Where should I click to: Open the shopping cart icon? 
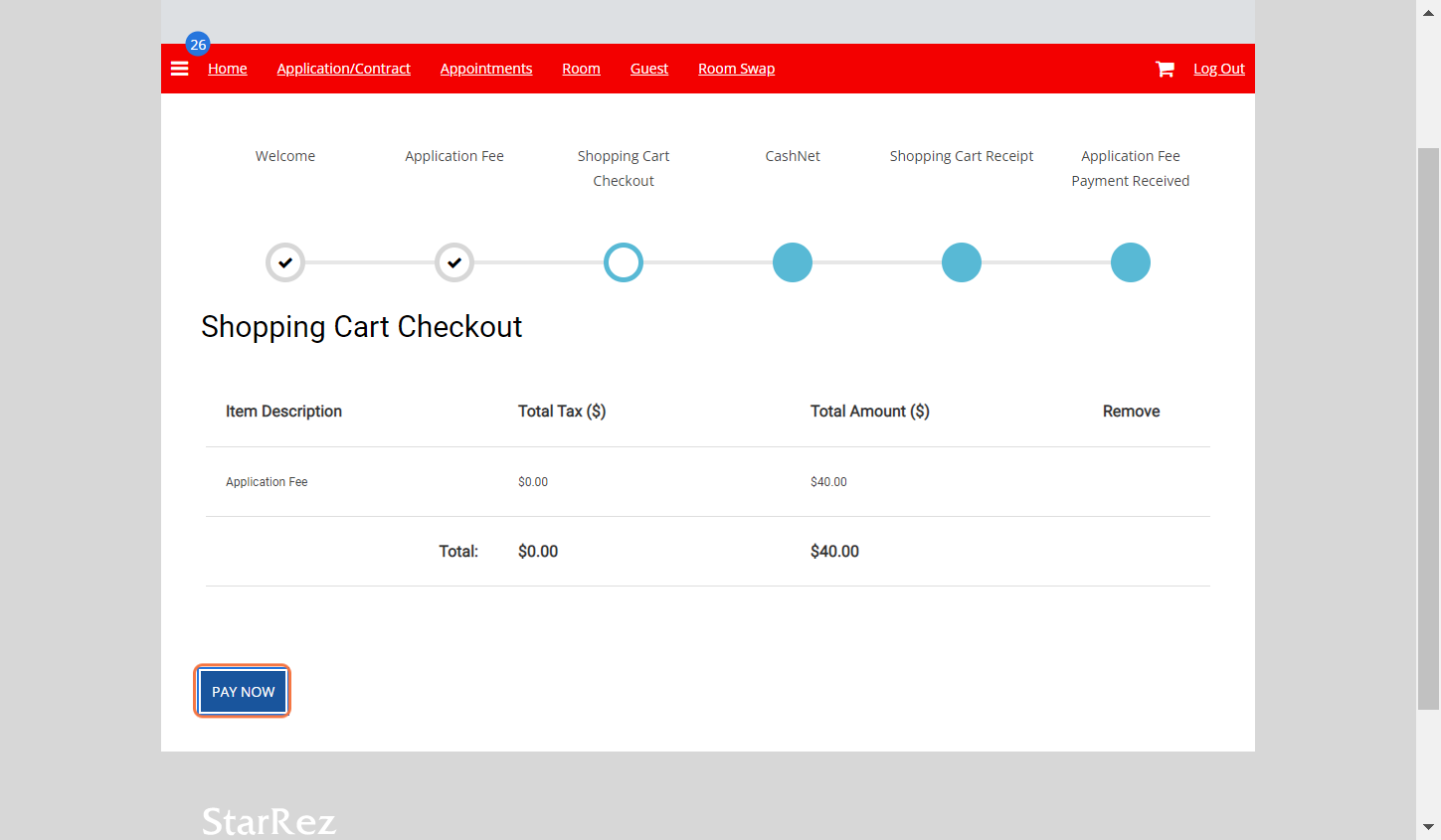tap(1165, 69)
